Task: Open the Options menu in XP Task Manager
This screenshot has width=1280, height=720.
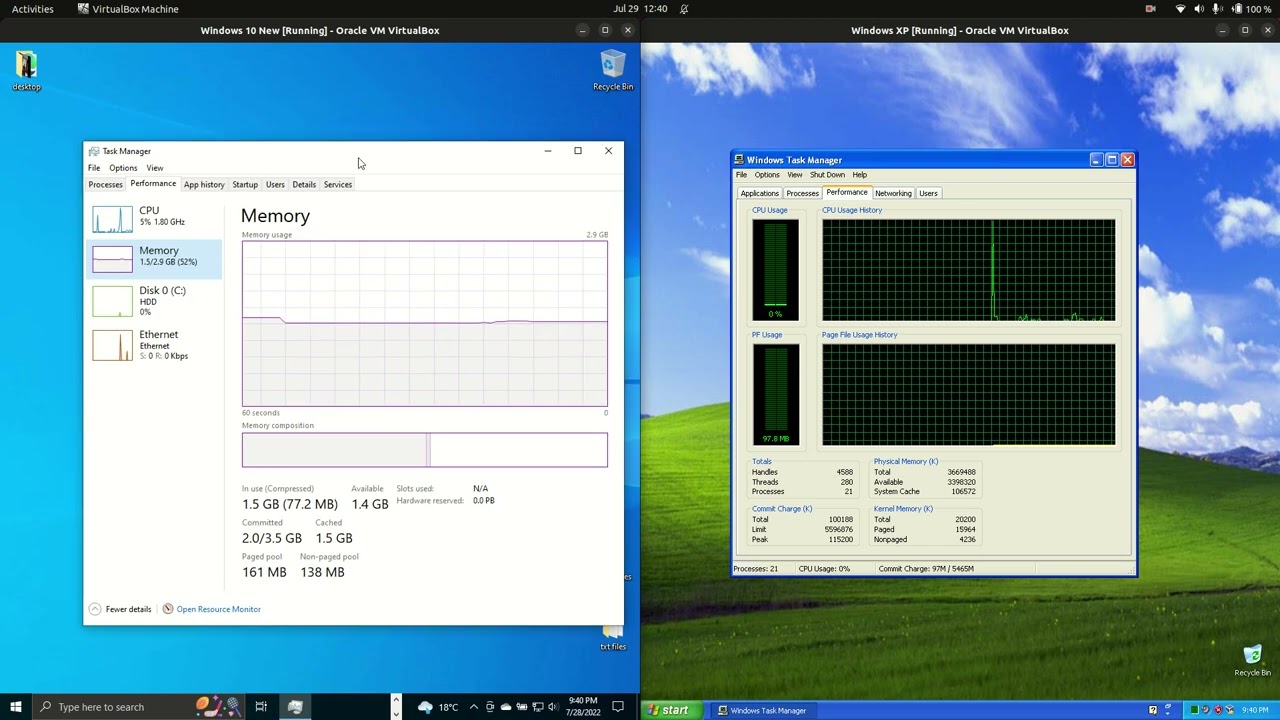Action: coord(767,175)
